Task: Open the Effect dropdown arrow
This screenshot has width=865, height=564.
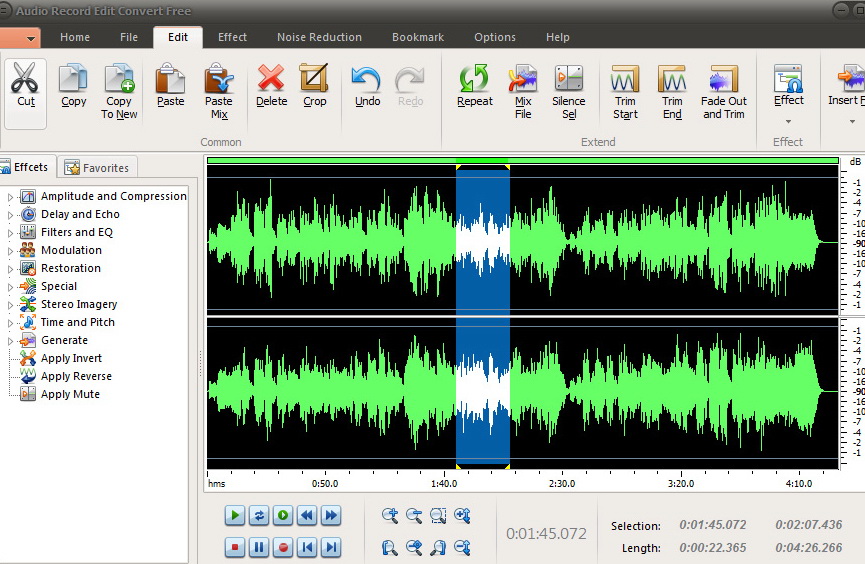Action: coord(788,123)
